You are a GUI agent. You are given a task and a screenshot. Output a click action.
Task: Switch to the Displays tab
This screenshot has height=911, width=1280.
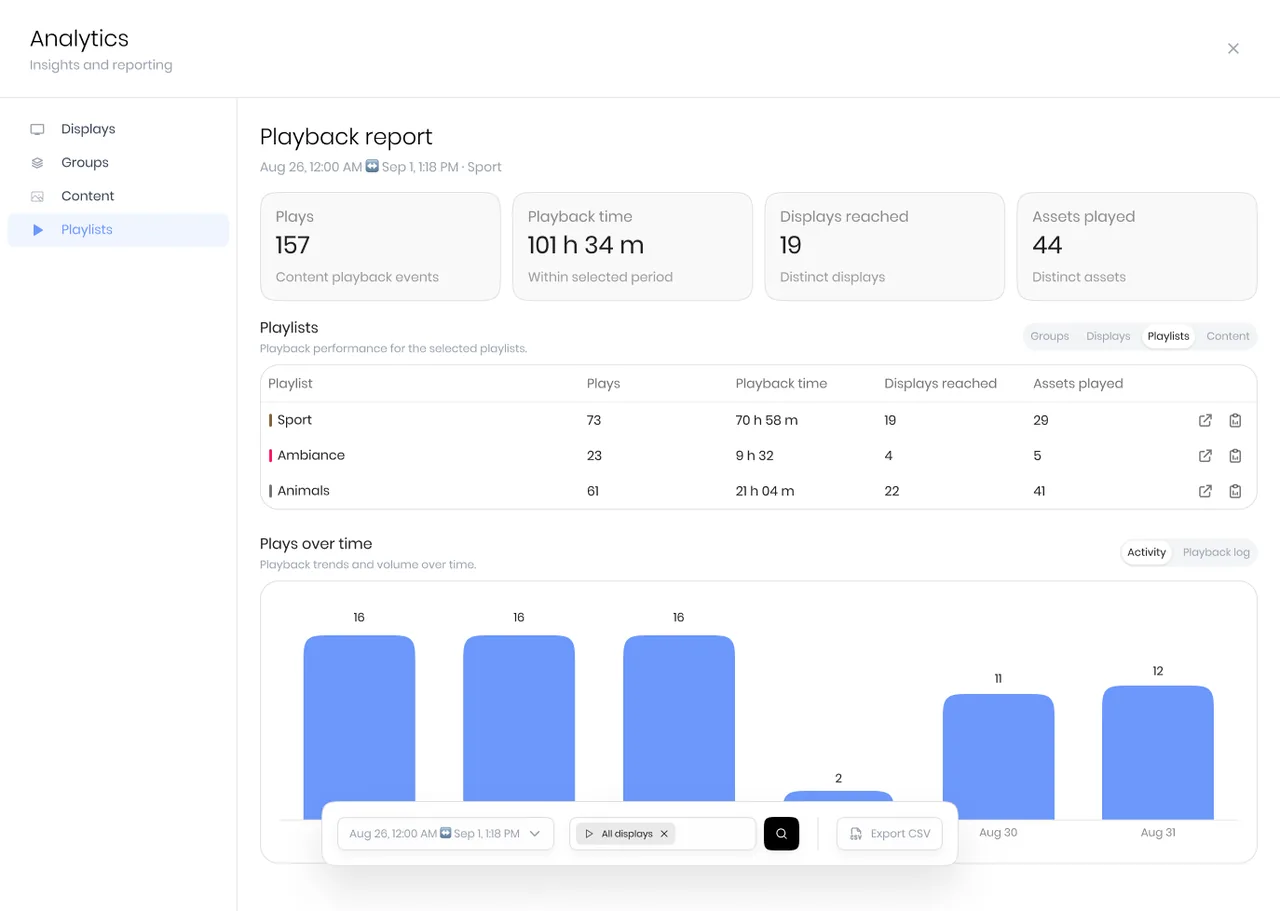point(1108,336)
